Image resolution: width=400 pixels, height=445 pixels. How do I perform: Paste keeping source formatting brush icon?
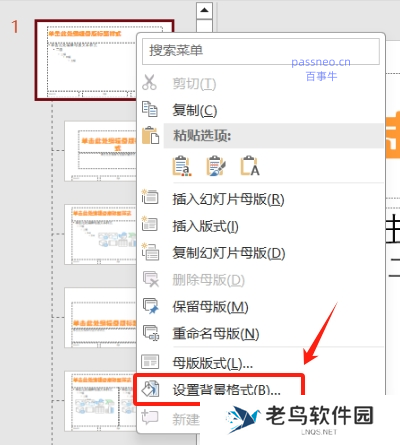[x=216, y=165]
